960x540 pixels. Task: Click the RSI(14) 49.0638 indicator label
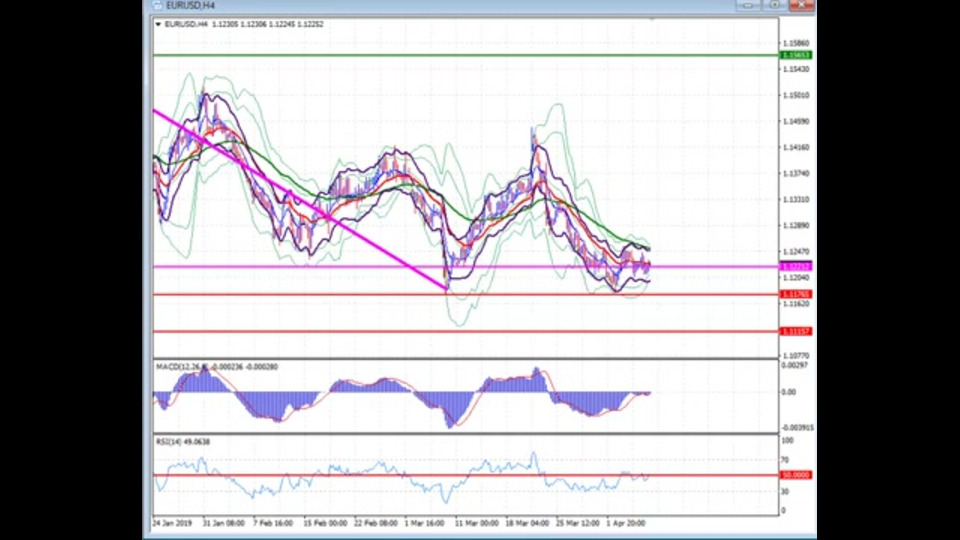pyautogui.click(x=182, y=441)
